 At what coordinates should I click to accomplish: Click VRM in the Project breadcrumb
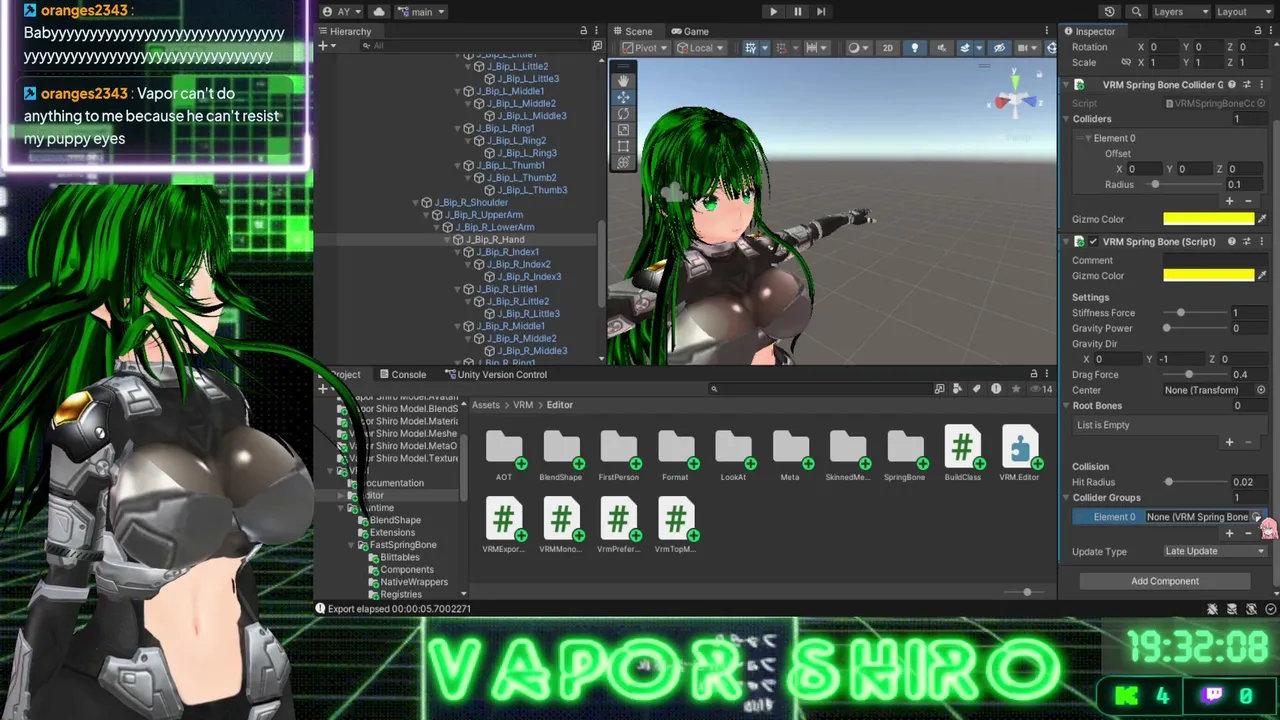523,405
